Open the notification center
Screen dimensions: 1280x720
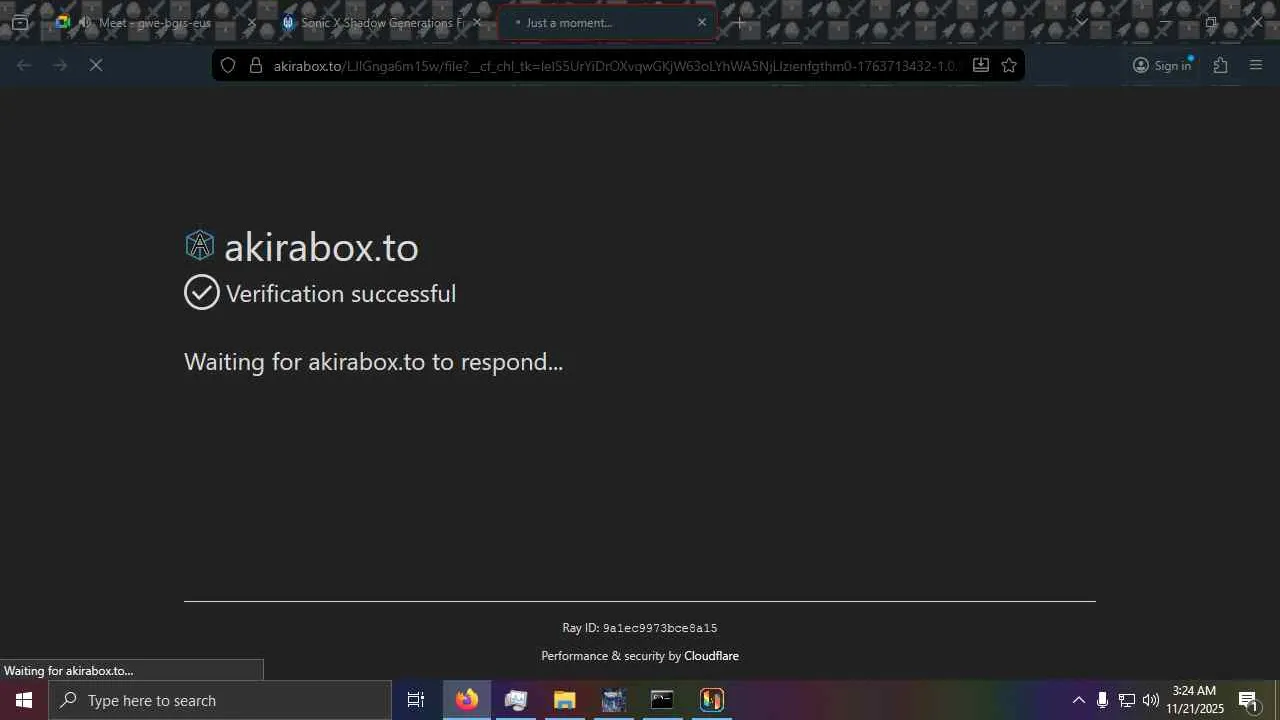tap(1249, 700)
